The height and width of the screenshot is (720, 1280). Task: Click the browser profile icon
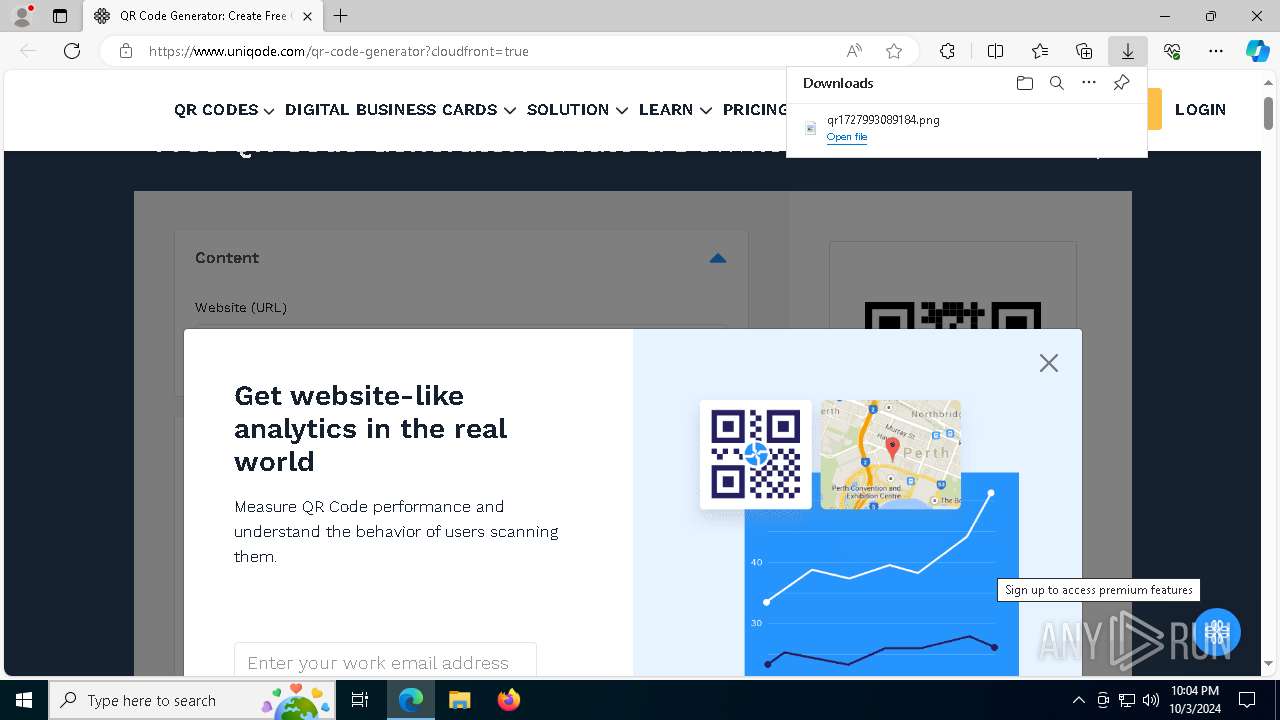(x=22, y=16)
